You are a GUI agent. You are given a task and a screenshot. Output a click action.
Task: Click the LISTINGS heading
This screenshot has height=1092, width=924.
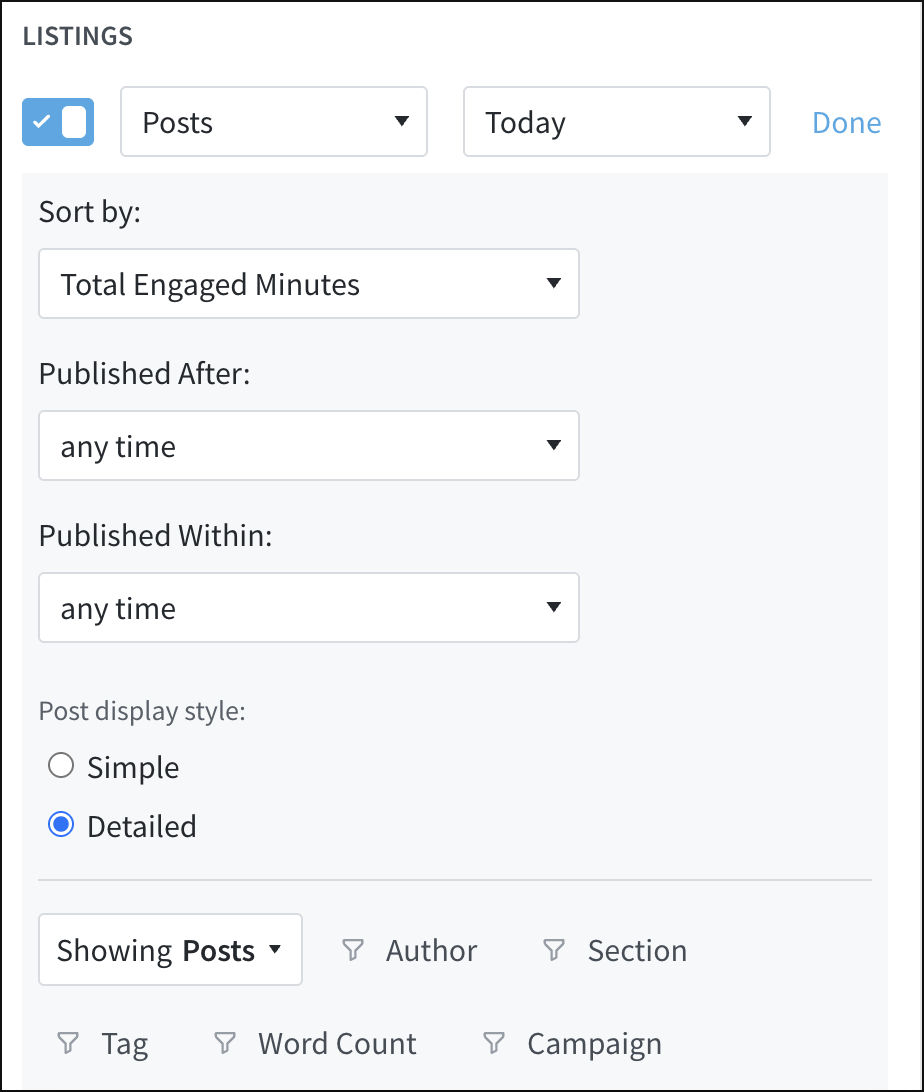(77, 36)
